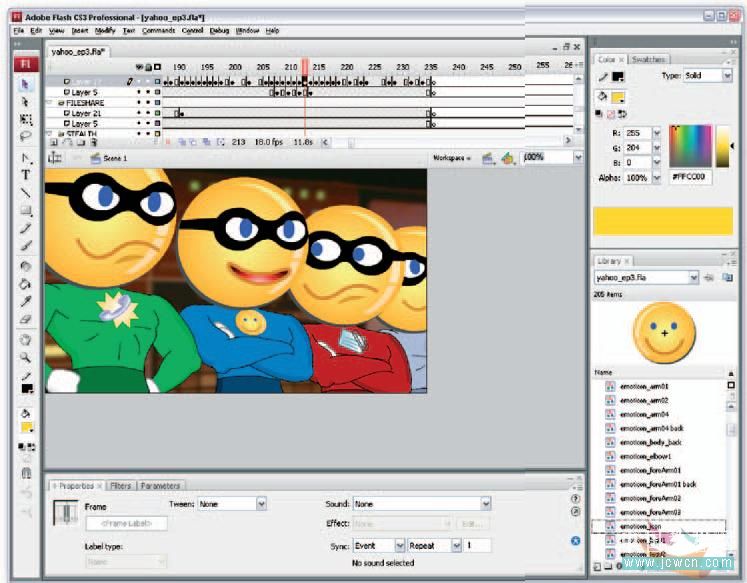Screen dimensions: 747x583
Task: Switch to the Filters tab
Action: pos(121,486)
